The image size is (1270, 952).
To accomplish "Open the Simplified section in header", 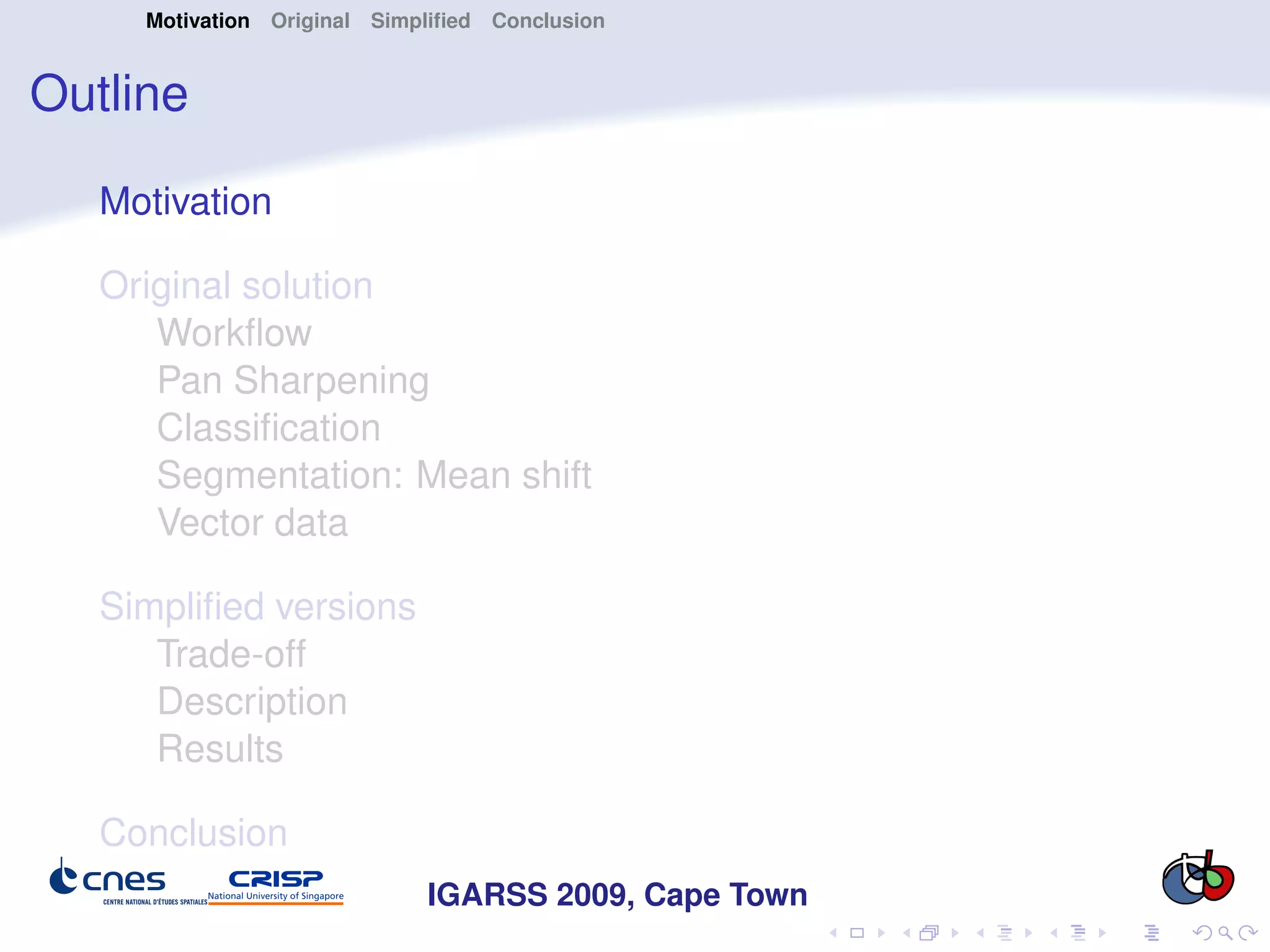I will (420, 21).
